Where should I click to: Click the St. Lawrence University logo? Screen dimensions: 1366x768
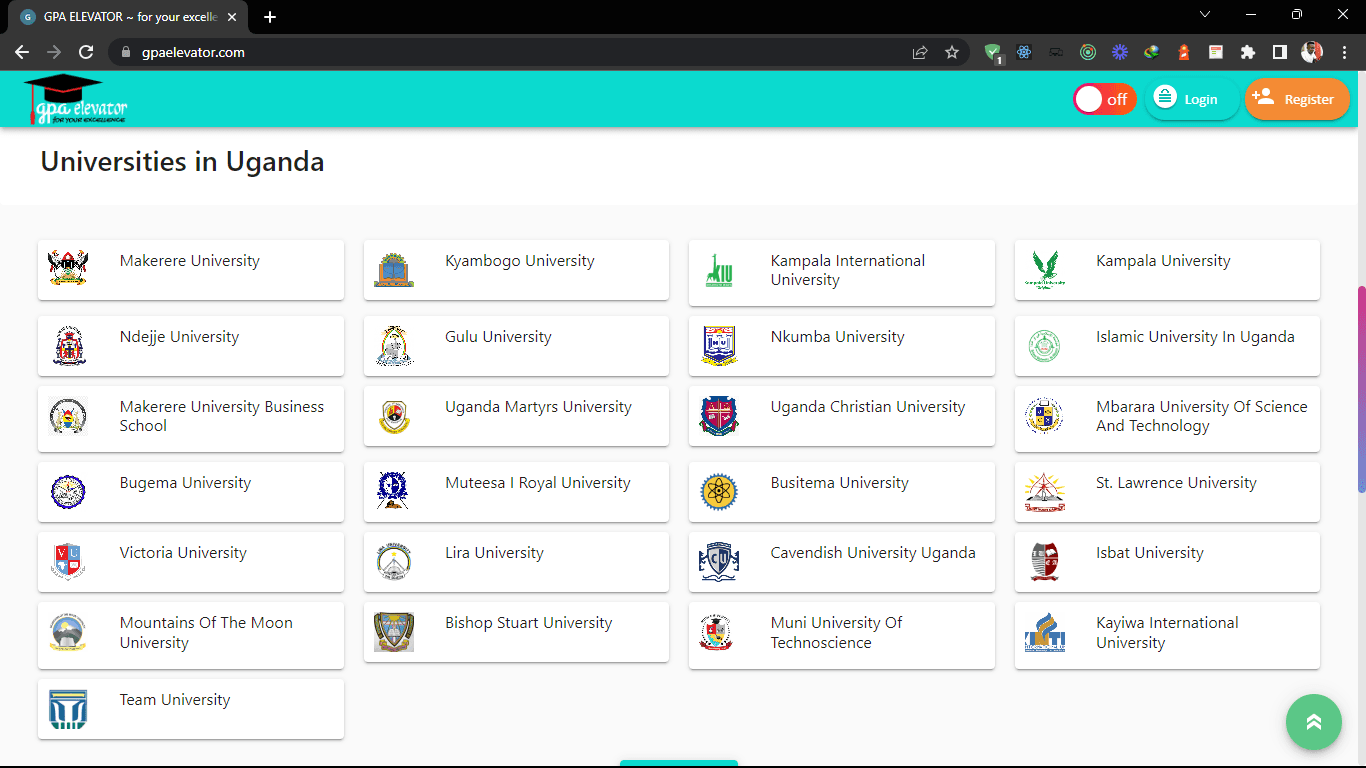point(1045,491)
